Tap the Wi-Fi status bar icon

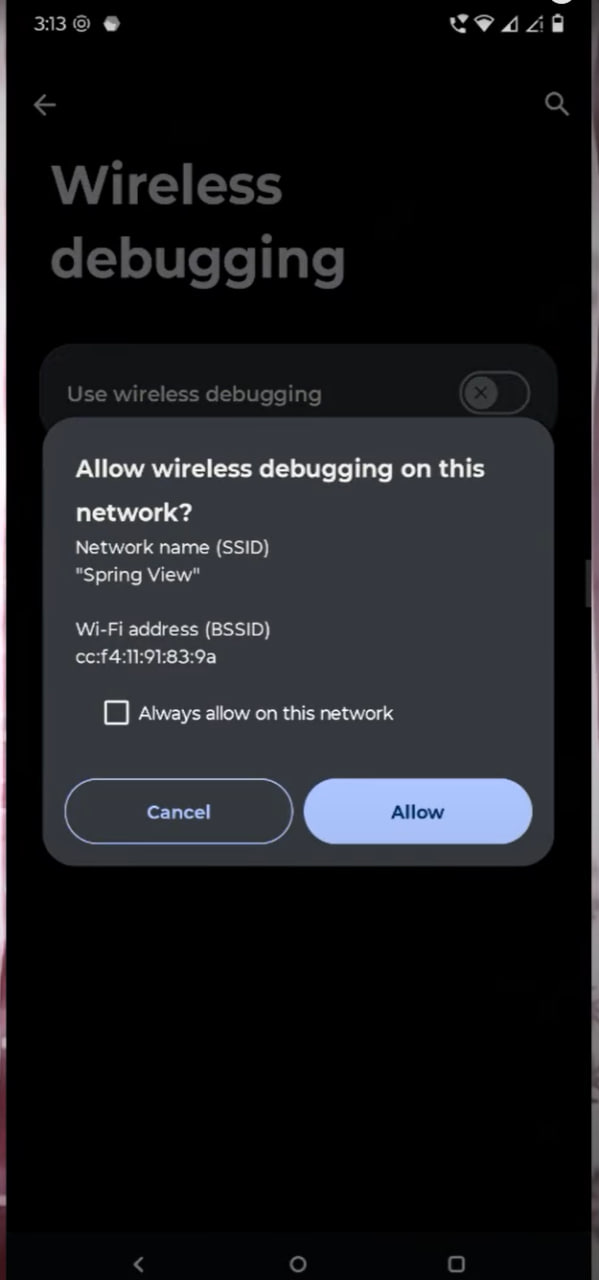[485, 24]
